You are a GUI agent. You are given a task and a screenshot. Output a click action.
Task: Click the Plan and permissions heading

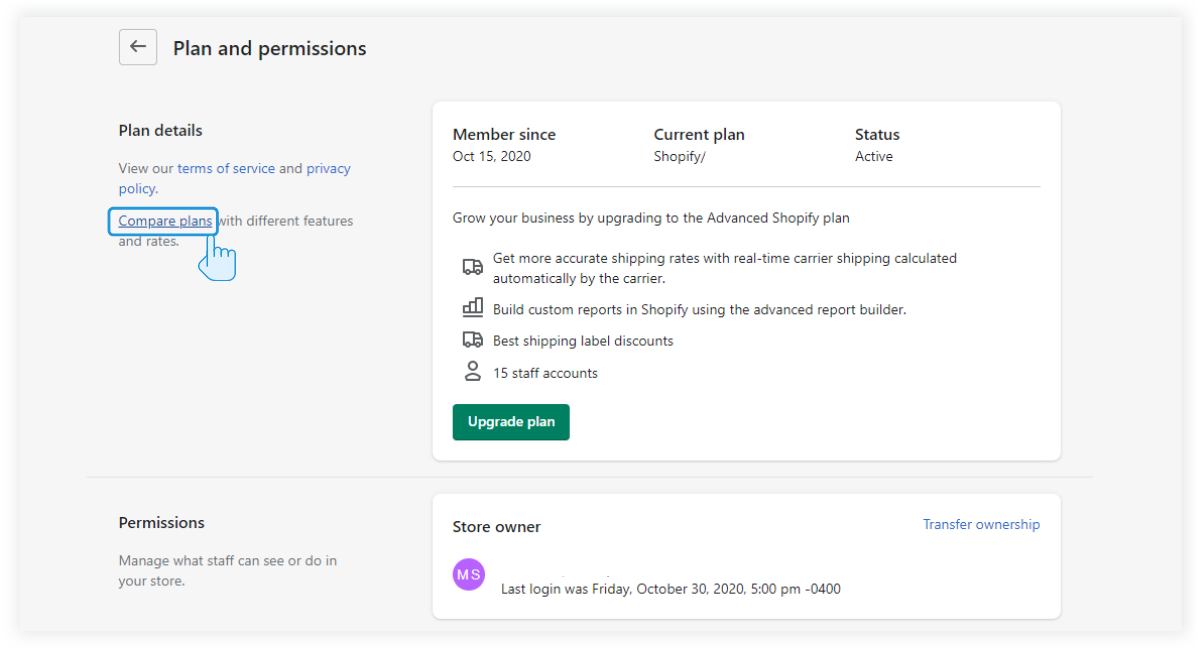[x=270, y=48]
